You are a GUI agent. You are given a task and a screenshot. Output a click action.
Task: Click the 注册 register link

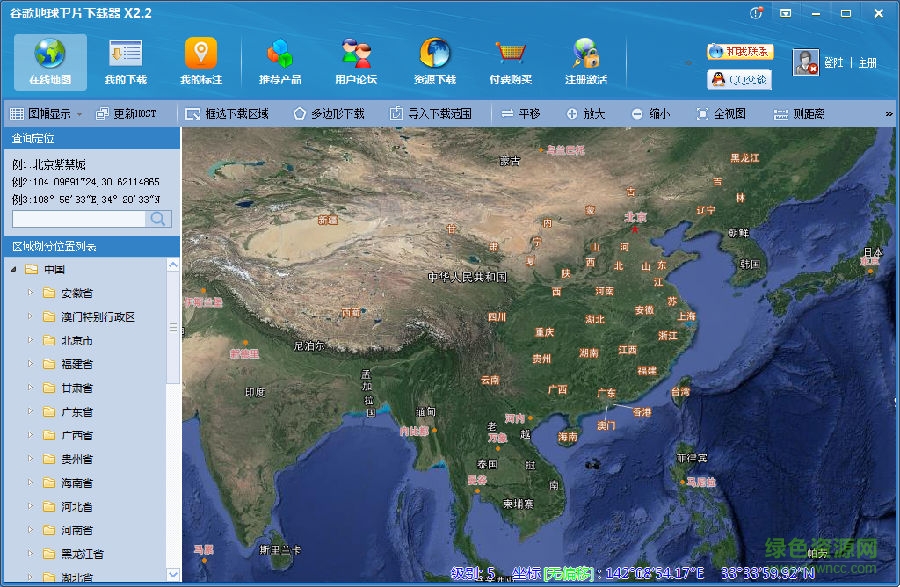[x=867, y=63]
